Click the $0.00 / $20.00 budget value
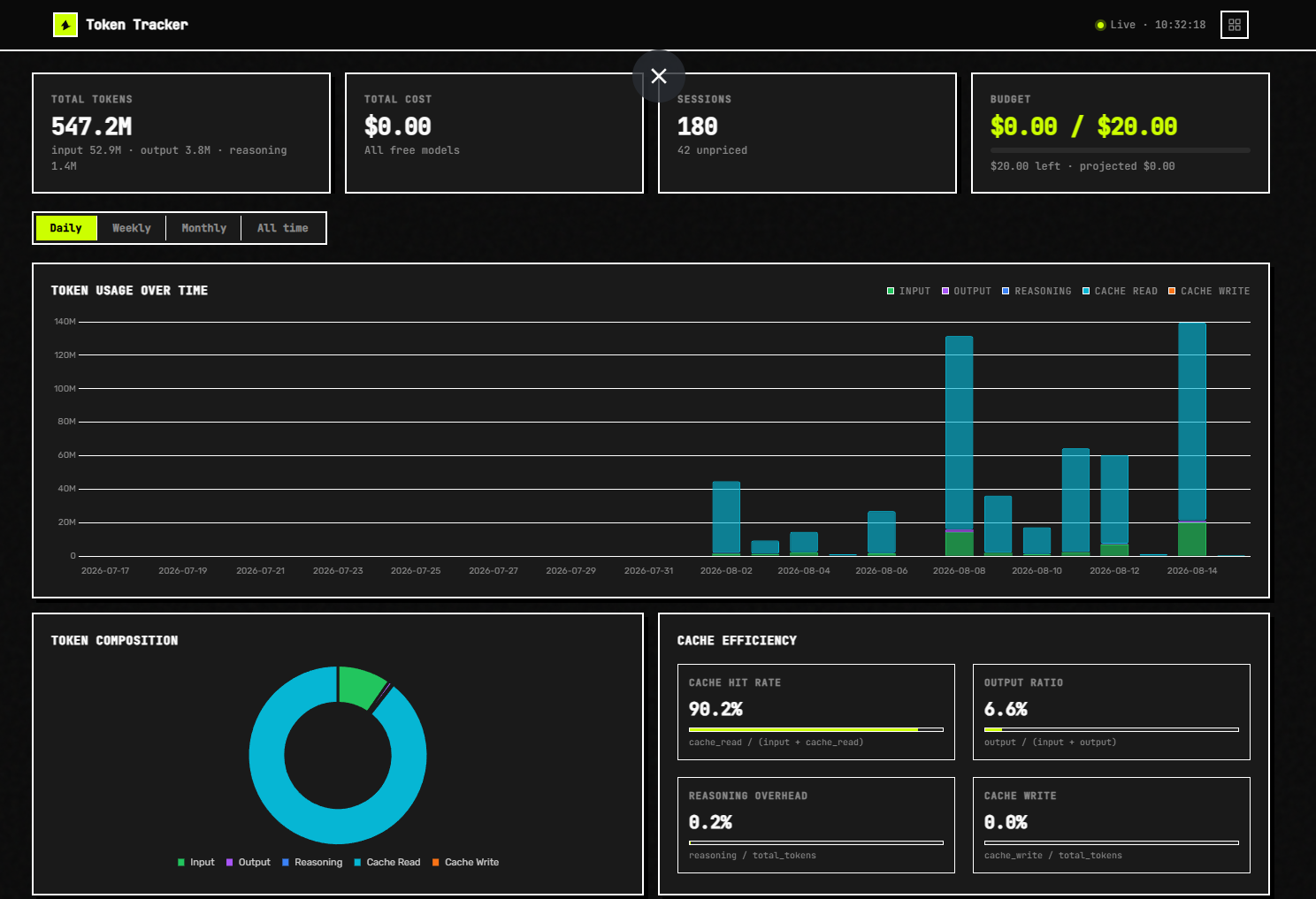Screen dimensions: 1316x899 1084,126
